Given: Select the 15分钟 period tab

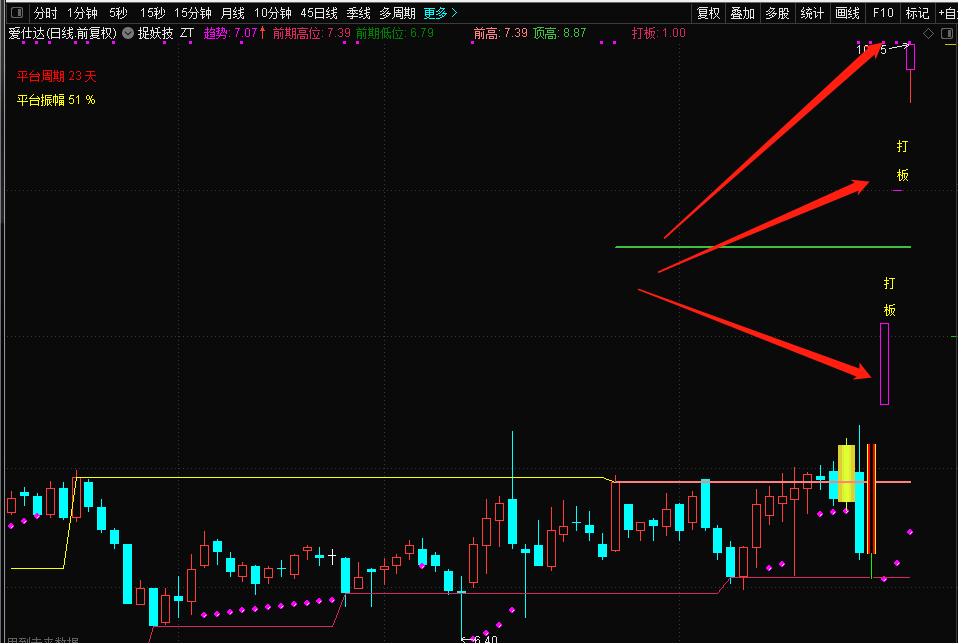Looking at the screenshot, I should point(192,13).
